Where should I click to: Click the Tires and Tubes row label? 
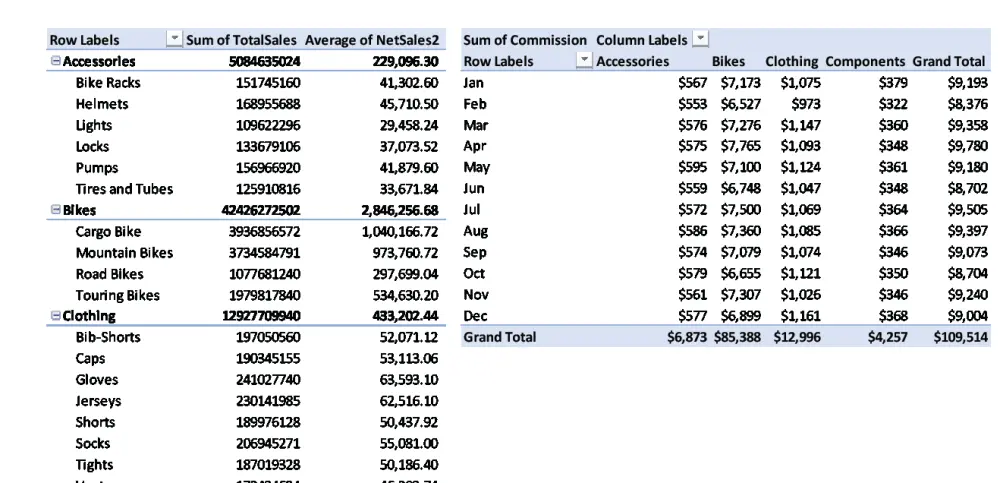pyautogui.click(x=124, y=189)
